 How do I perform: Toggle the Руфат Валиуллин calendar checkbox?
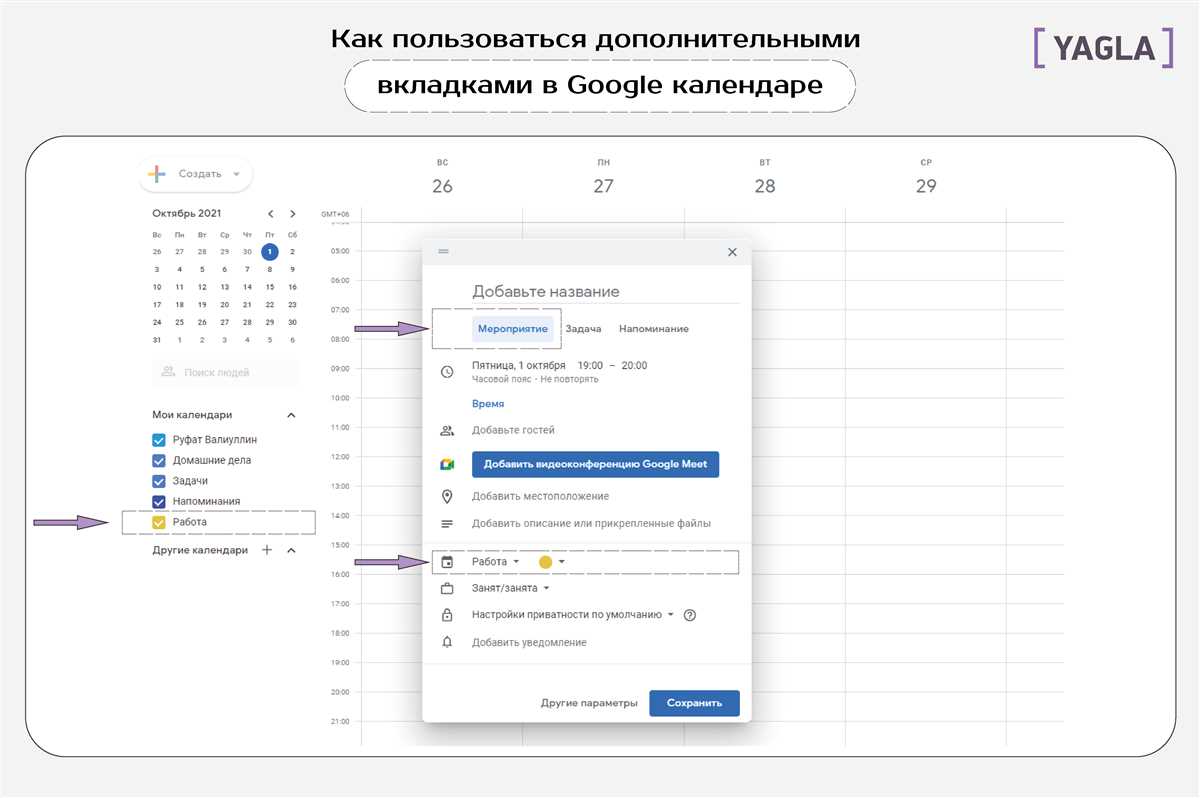pyautogui.click(x=158, y=440)
